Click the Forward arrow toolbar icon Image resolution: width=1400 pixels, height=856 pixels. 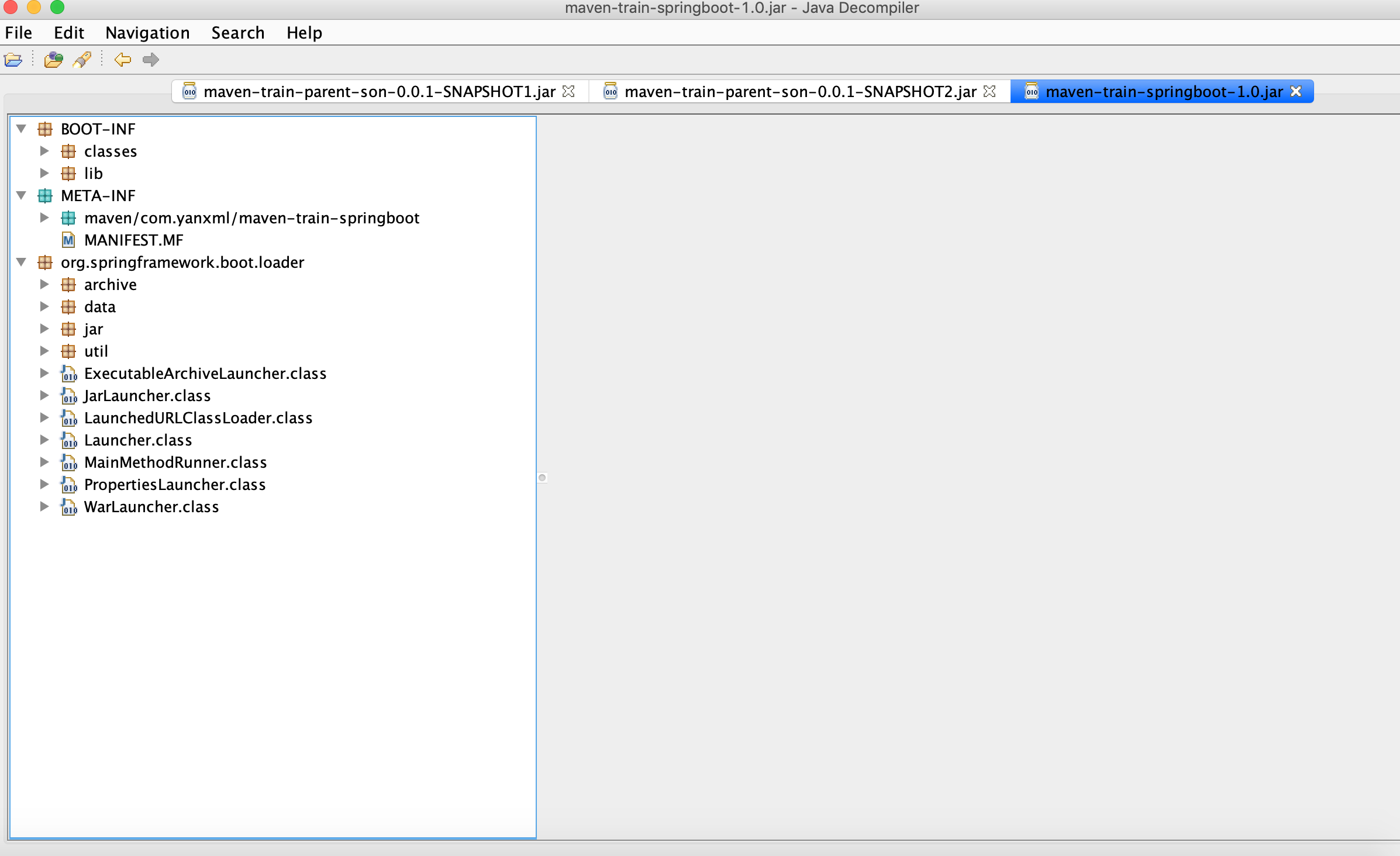151,60
